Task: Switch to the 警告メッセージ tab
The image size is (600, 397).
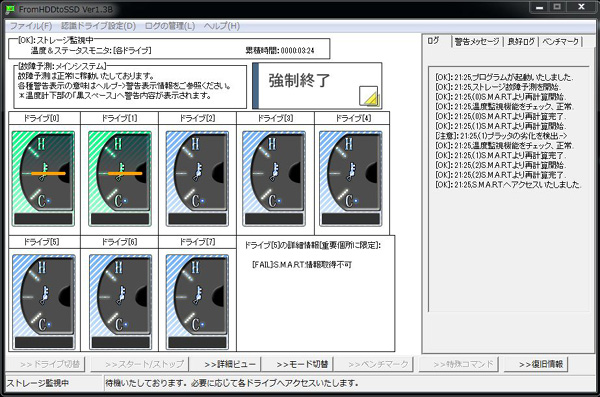Action: (477, 41)
